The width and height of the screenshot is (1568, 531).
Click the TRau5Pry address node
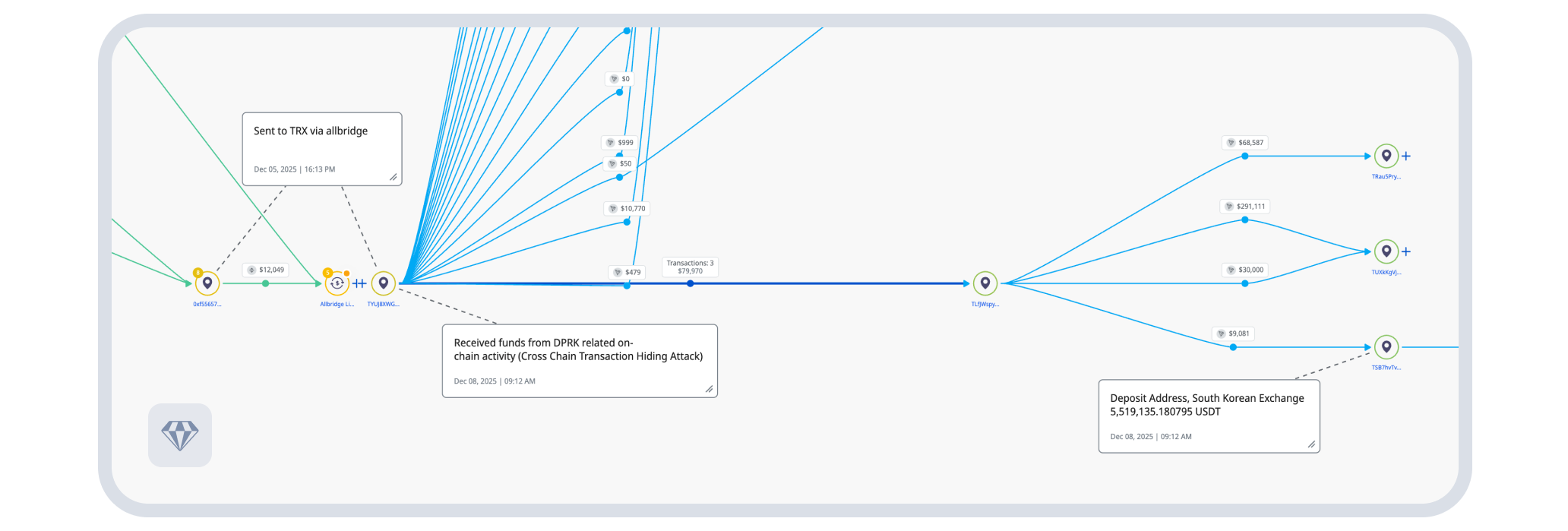[1386, 156]
